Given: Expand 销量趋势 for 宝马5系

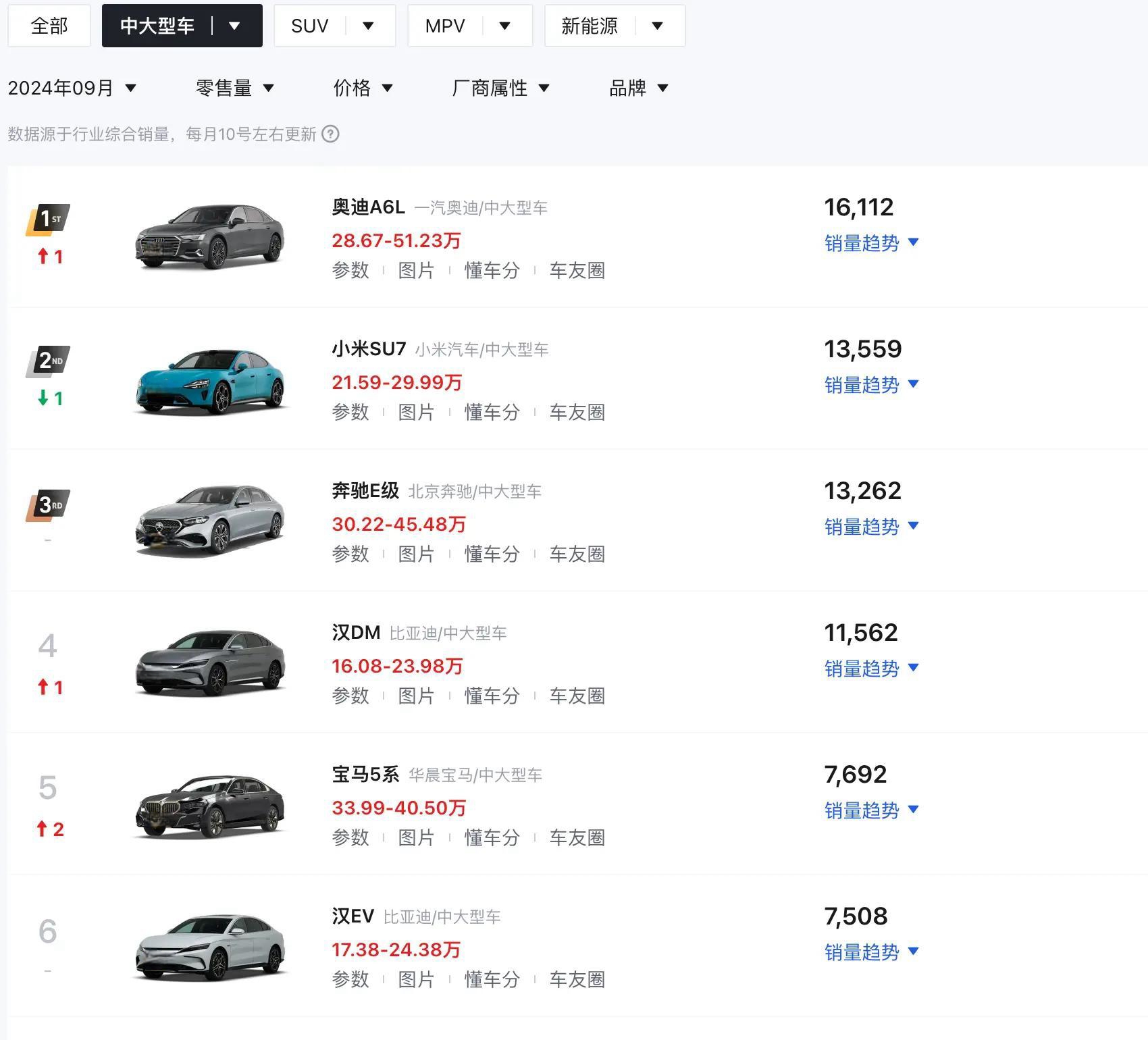Looking at the screenshot, I should pyautogui.click(x=871, y=810).
